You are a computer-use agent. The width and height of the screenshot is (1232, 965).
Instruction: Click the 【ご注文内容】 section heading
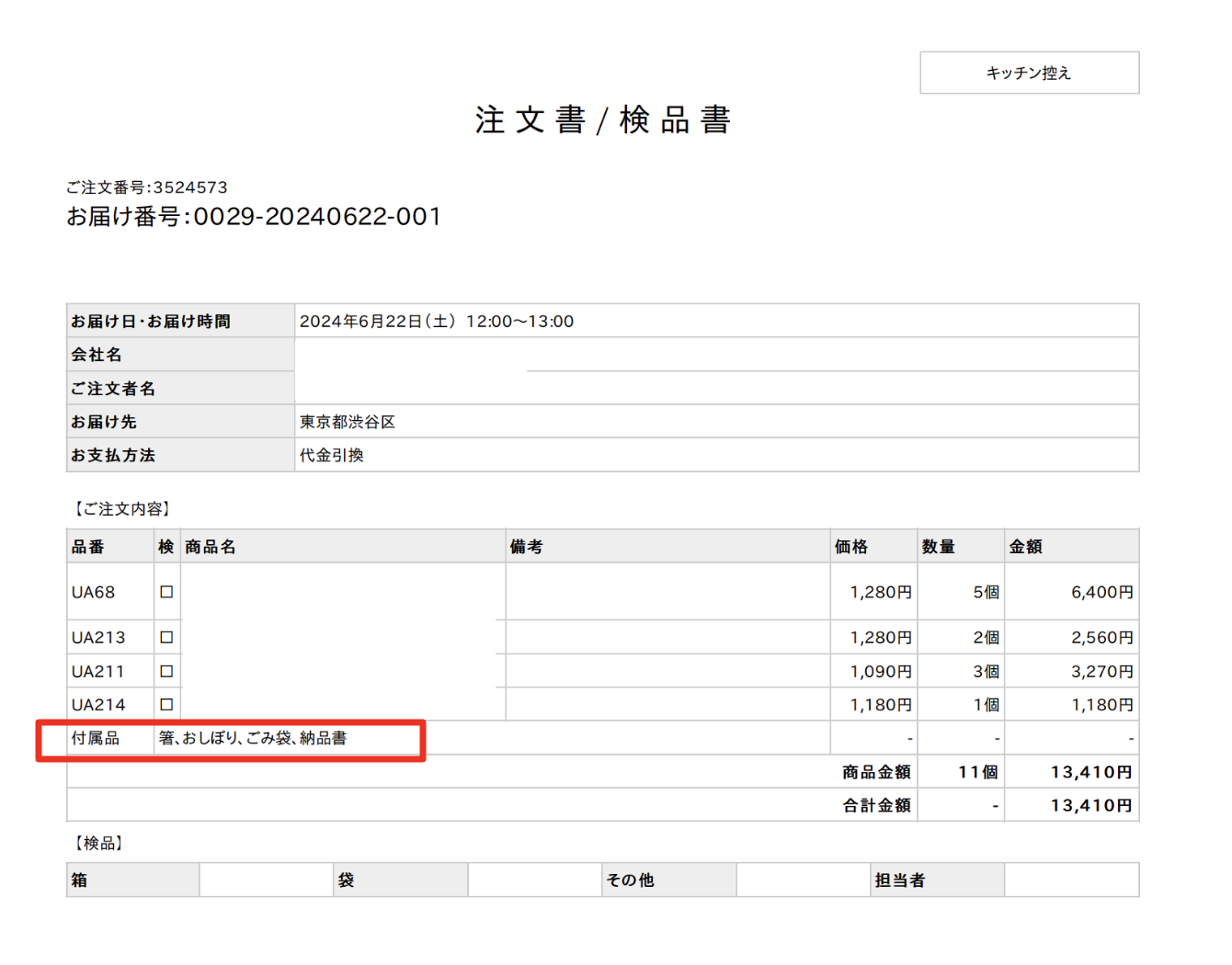pos(122,508)
